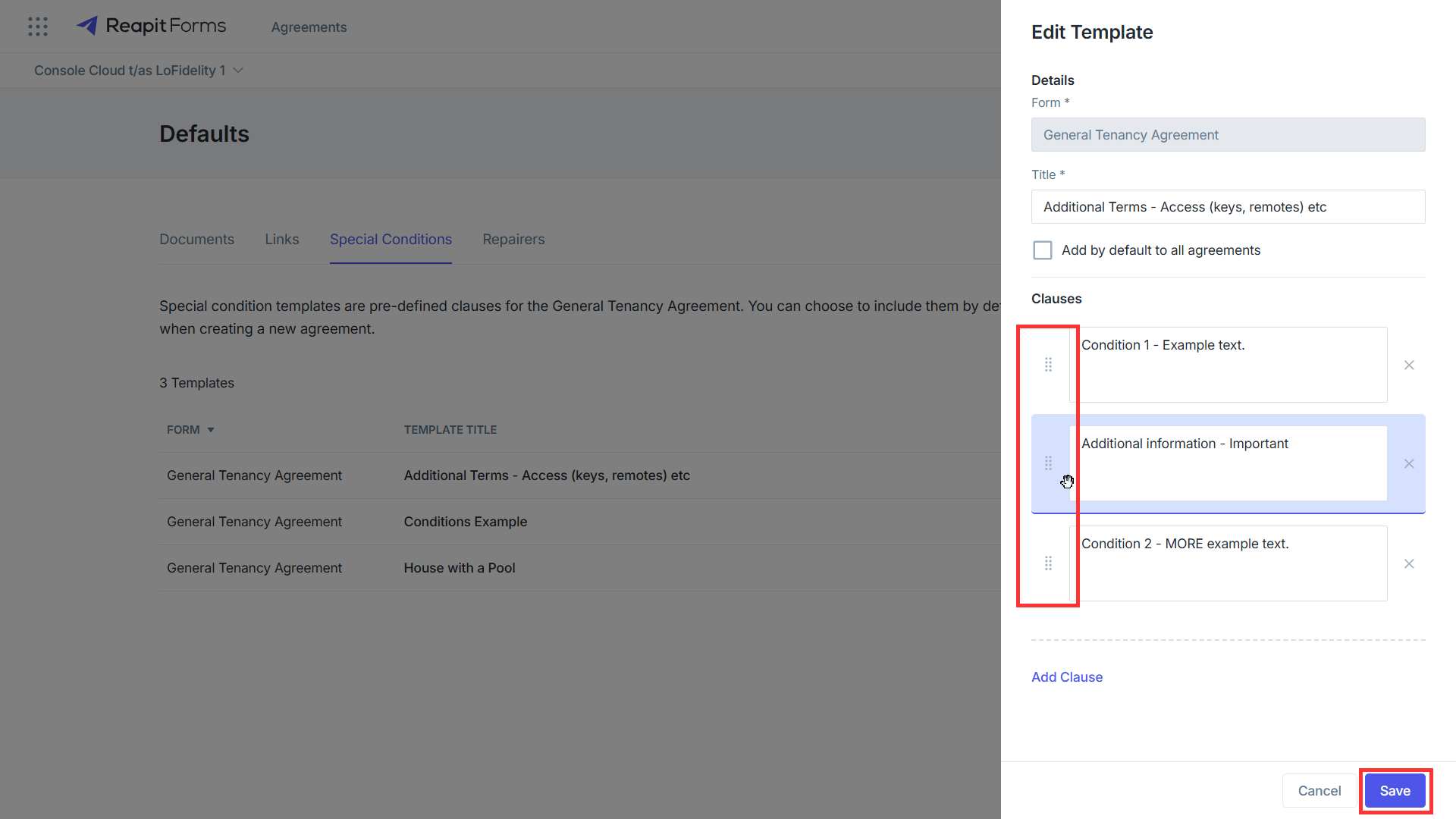Cancel editing the template
This screenshot has height=819, width=1456.
(1319, 791)
